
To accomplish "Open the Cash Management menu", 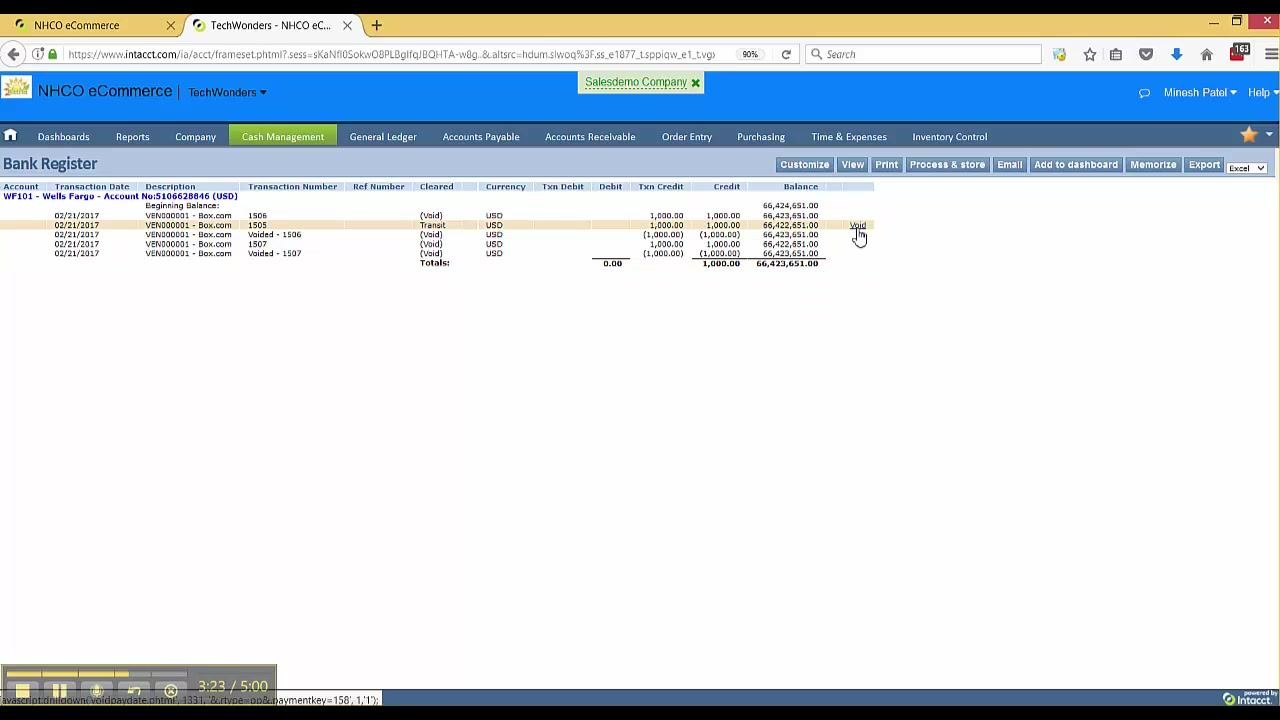I will tap(283, 136).
